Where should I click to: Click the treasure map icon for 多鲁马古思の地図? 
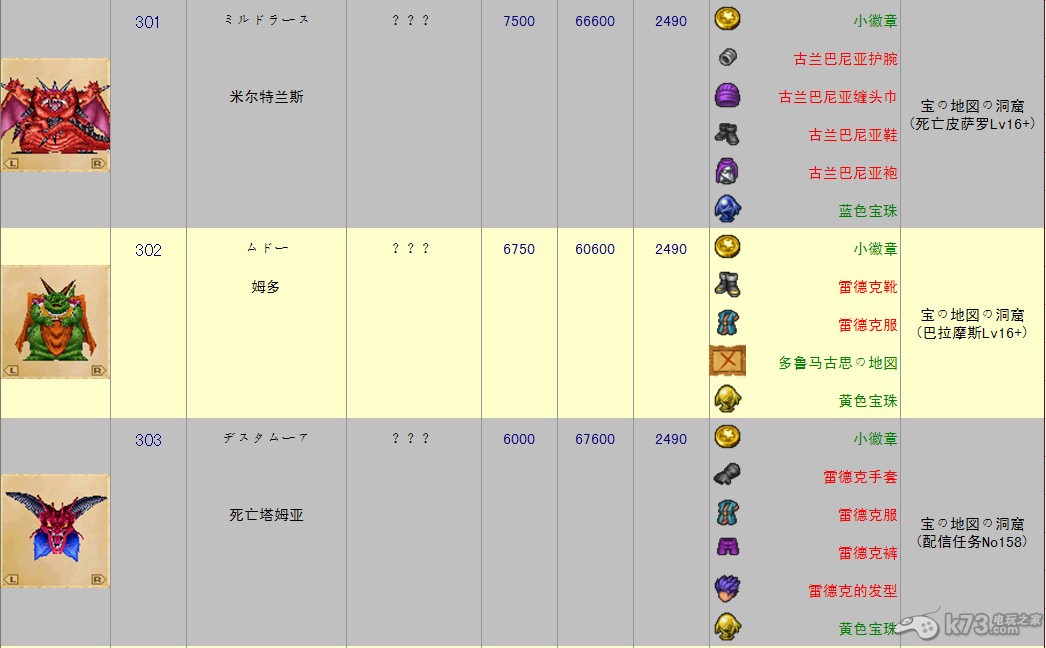click(x=727, y=361)
